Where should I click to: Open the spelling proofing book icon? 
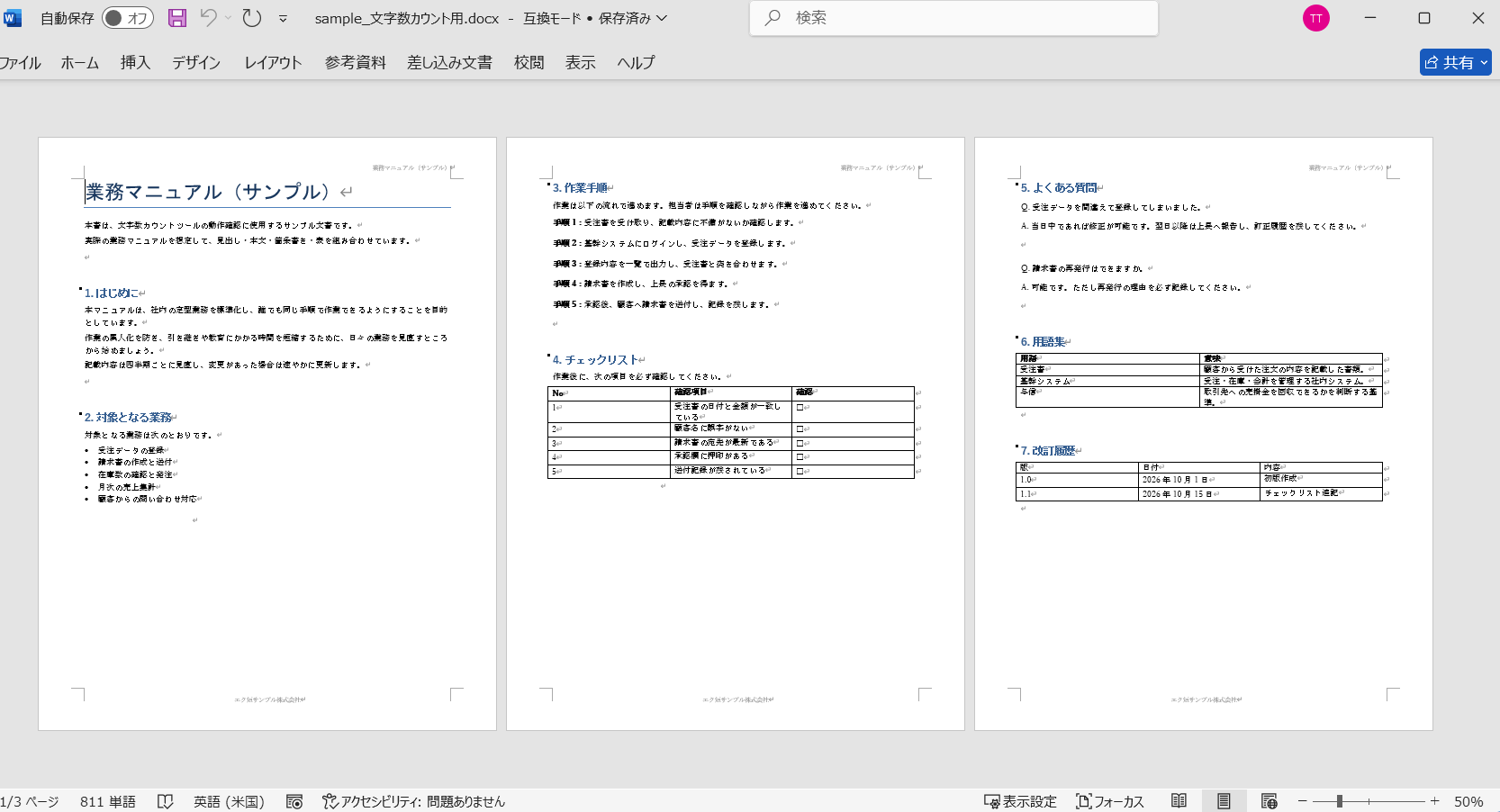pos(166,801)
